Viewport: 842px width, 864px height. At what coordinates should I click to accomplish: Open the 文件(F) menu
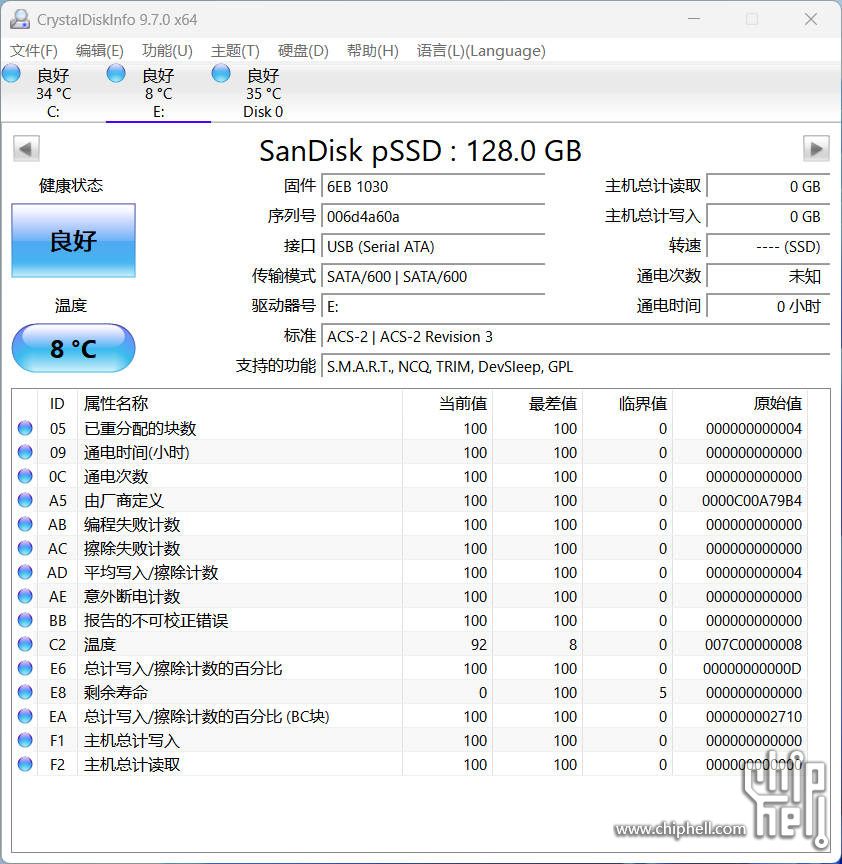(34, 51)
